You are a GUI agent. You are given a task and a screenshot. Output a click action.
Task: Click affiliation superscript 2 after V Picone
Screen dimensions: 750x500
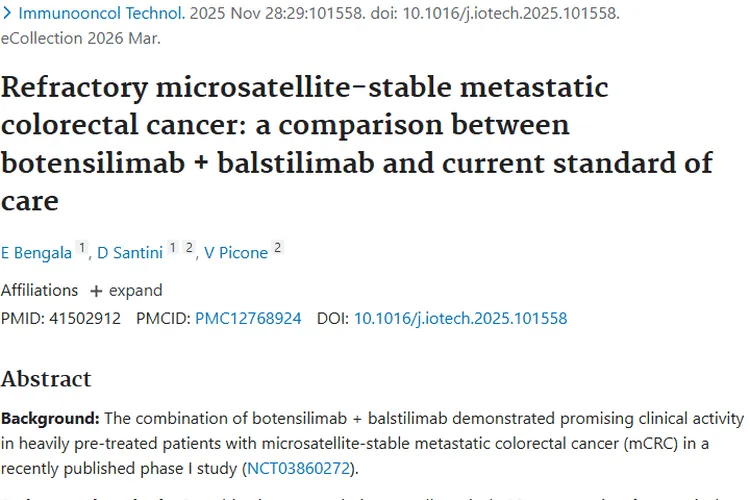[278, 249]
